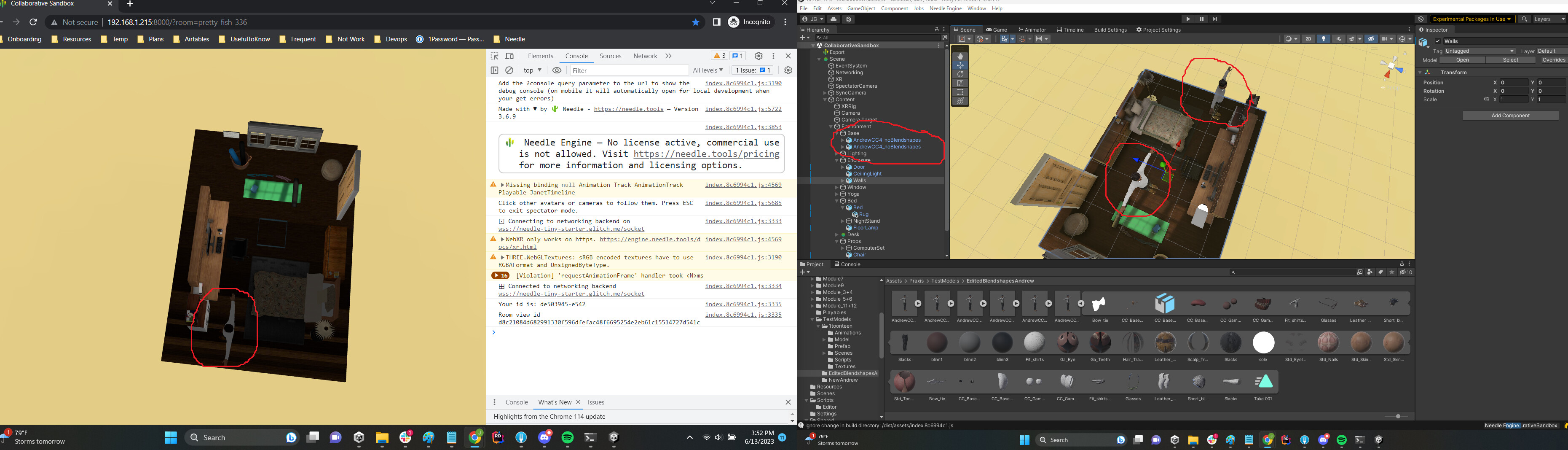
Task: Select the Transform tool in Scene view
Action: [960, 102]
